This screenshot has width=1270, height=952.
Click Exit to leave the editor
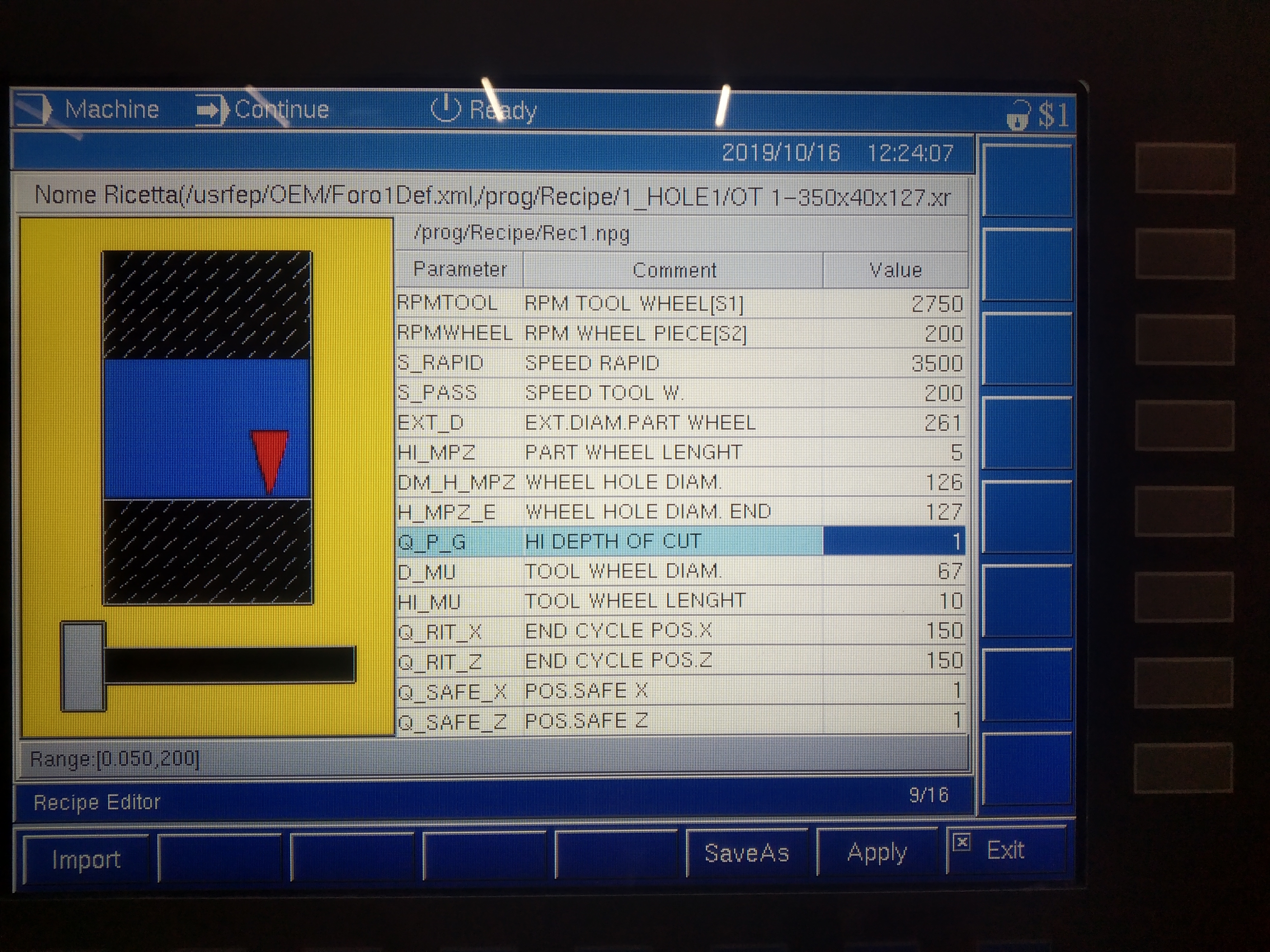point(1006,850)
